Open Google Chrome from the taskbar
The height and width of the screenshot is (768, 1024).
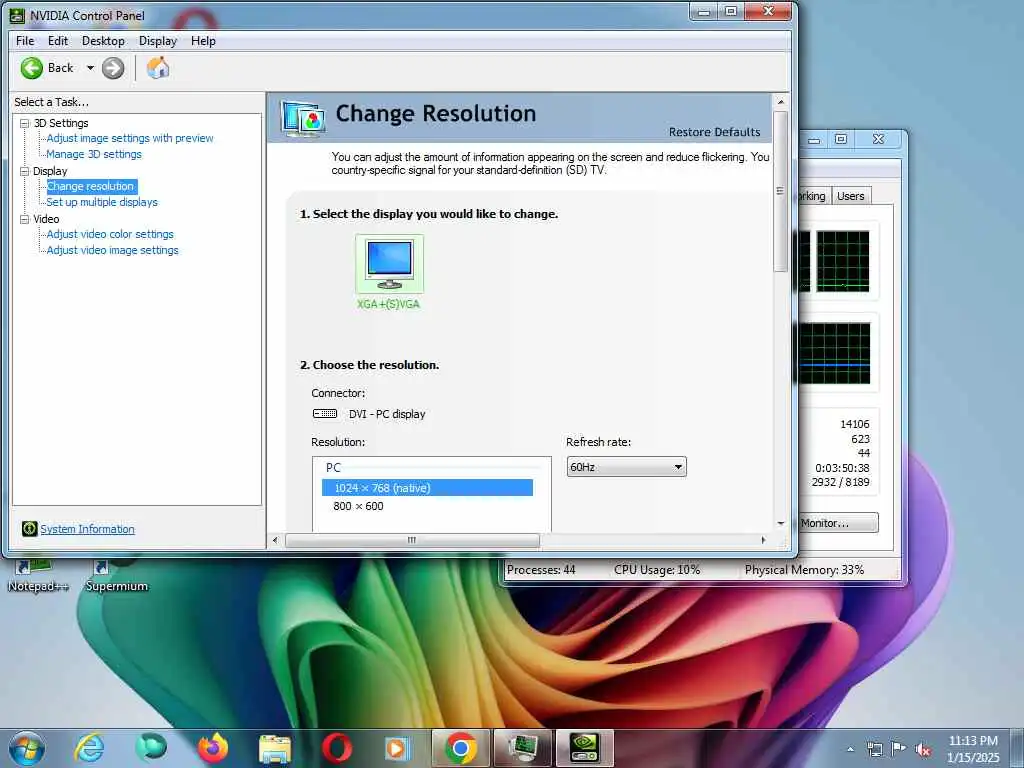click(460, 748)
